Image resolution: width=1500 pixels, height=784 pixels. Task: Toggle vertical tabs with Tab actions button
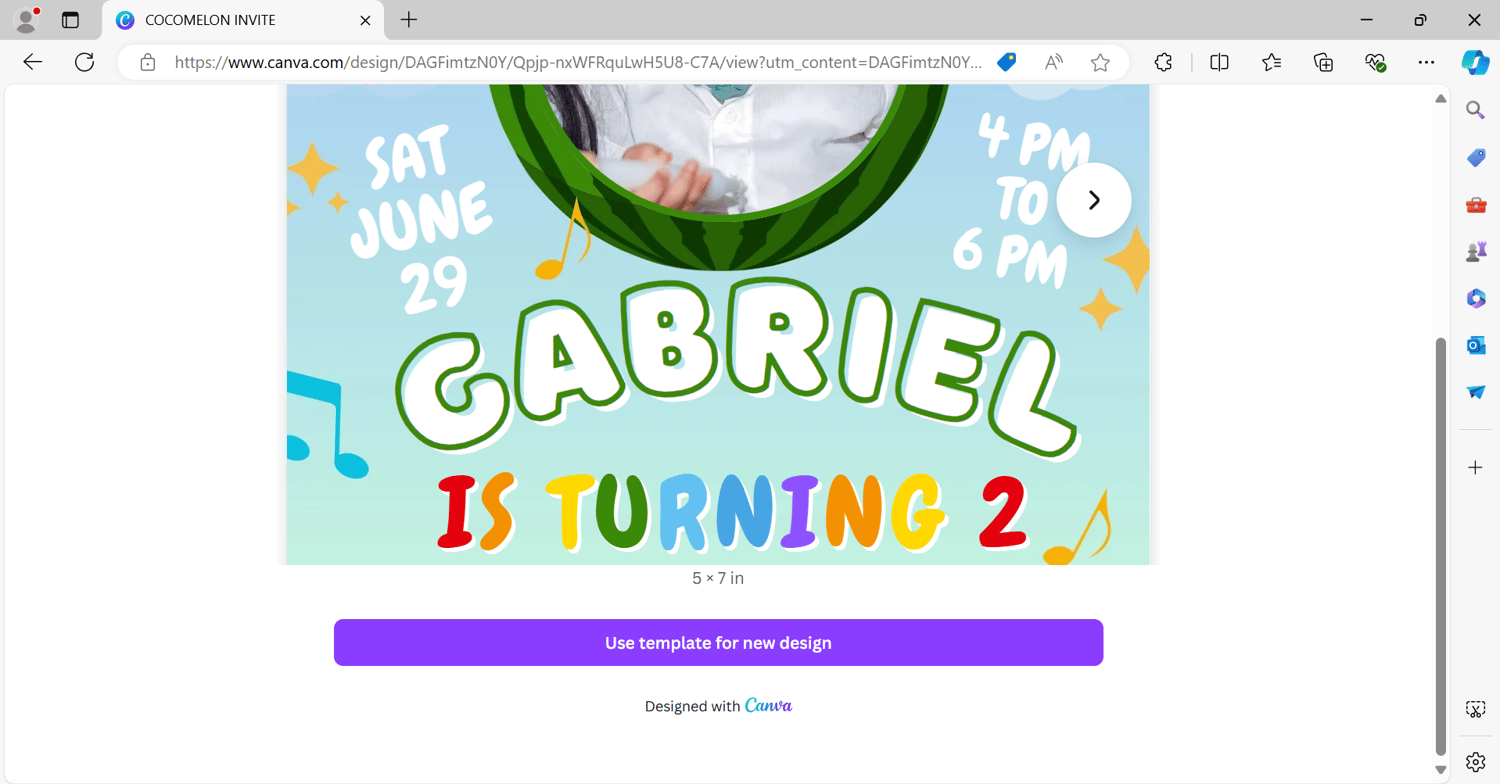[70, 20]
